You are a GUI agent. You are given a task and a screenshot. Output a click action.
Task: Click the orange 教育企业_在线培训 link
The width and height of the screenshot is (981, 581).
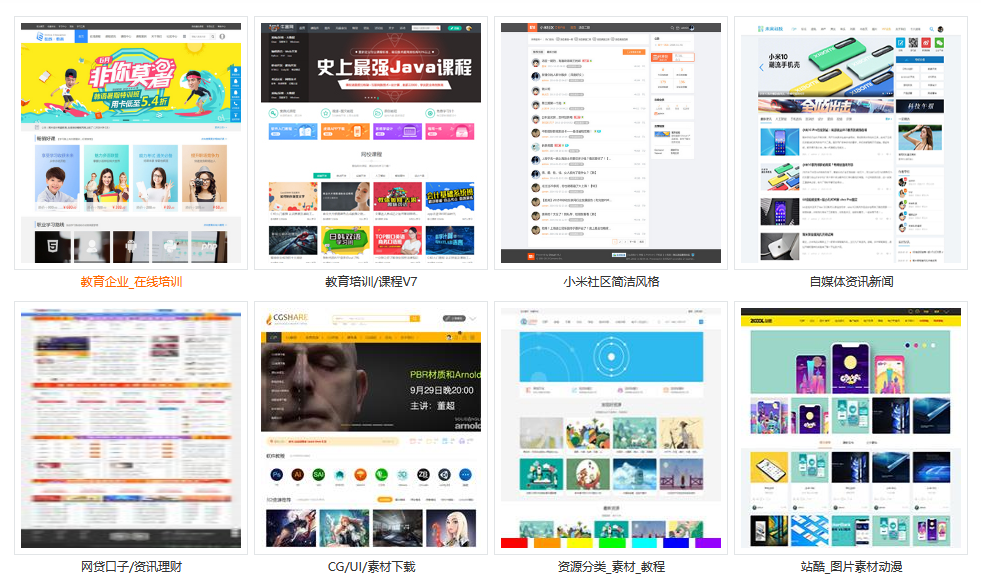pyautogui.click(x=131, y=281)
